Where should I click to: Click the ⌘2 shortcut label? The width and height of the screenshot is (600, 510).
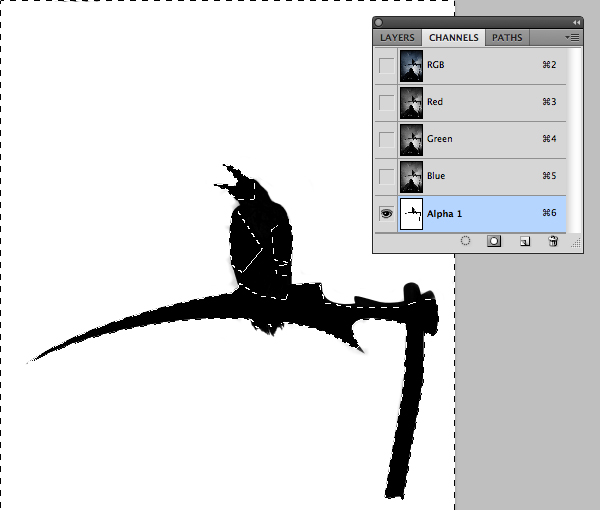(x=549, y=65)
